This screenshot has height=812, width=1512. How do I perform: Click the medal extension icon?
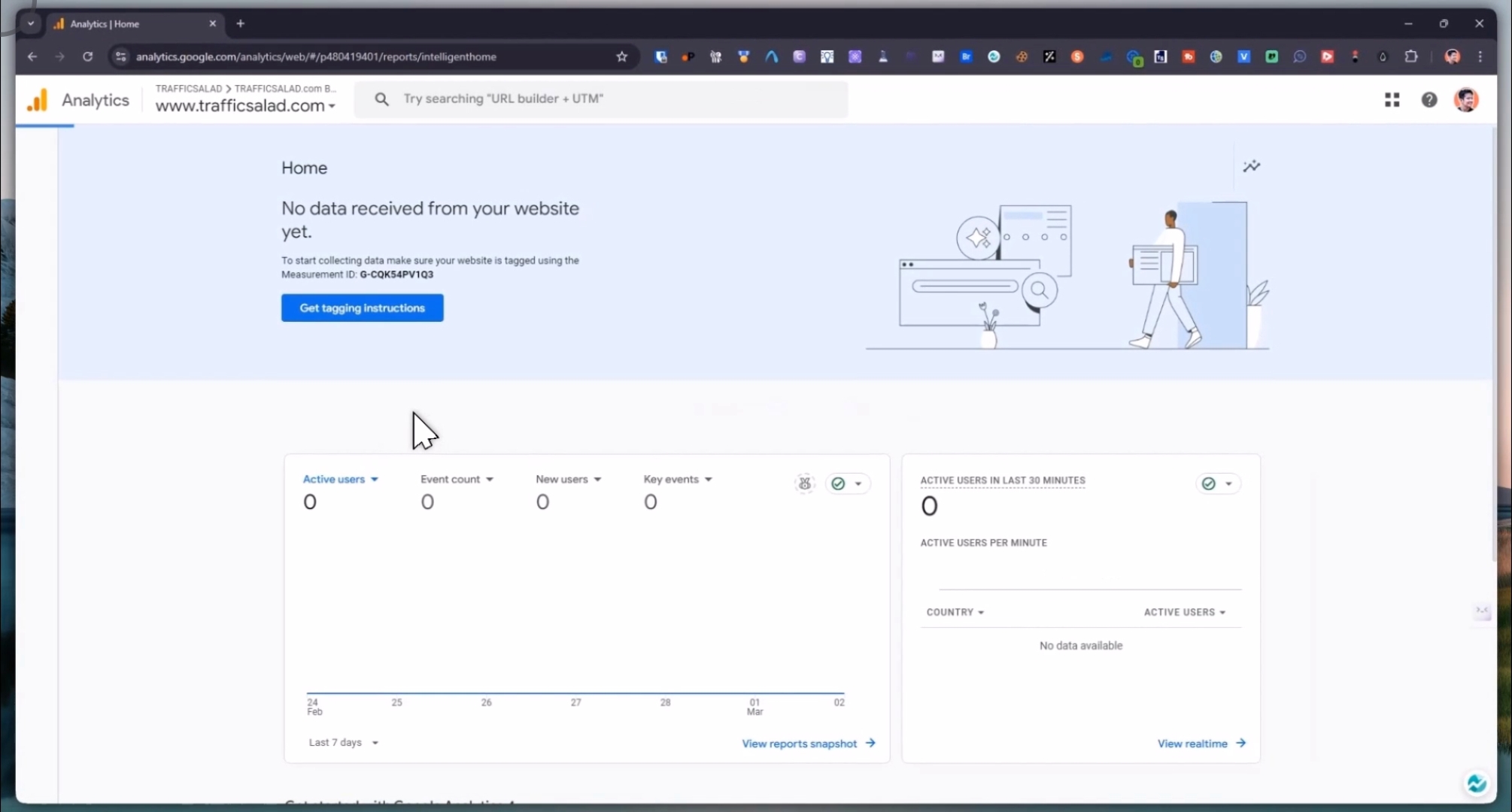pyautogui.click(x=743, y=56)
